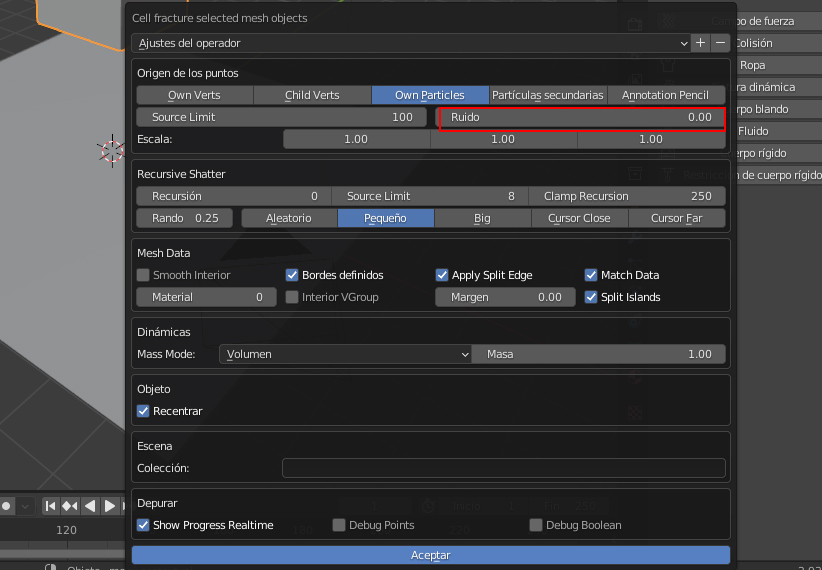The height and width of the screenshot is (570, 822).
Task: Open Mass Mode Volumen dropdown
Action: coord(345,354)
